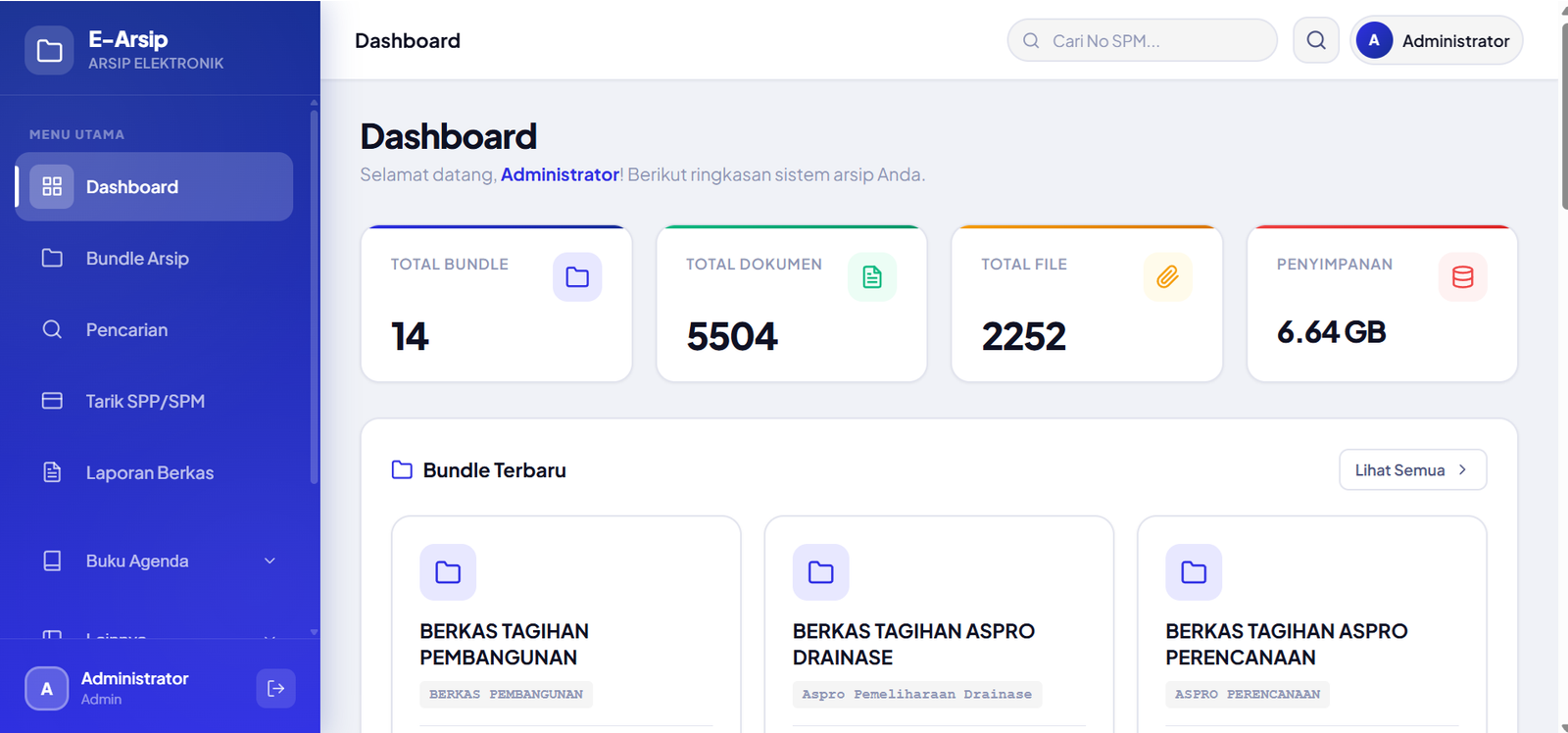The width and height of the screenshot is (1568, 733).
Task: Click the sidebar Administrator avatar at bottom
Action: pos(46,688)
